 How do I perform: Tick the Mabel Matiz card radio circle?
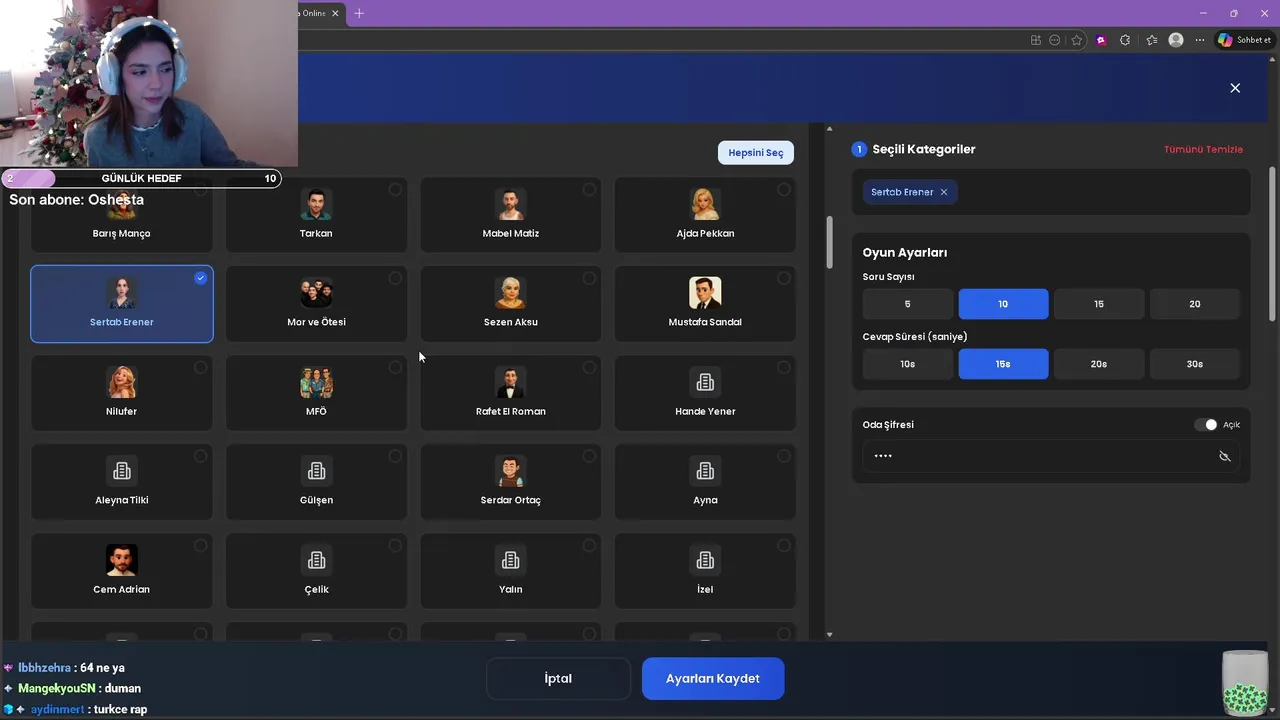tap(589, 189)
